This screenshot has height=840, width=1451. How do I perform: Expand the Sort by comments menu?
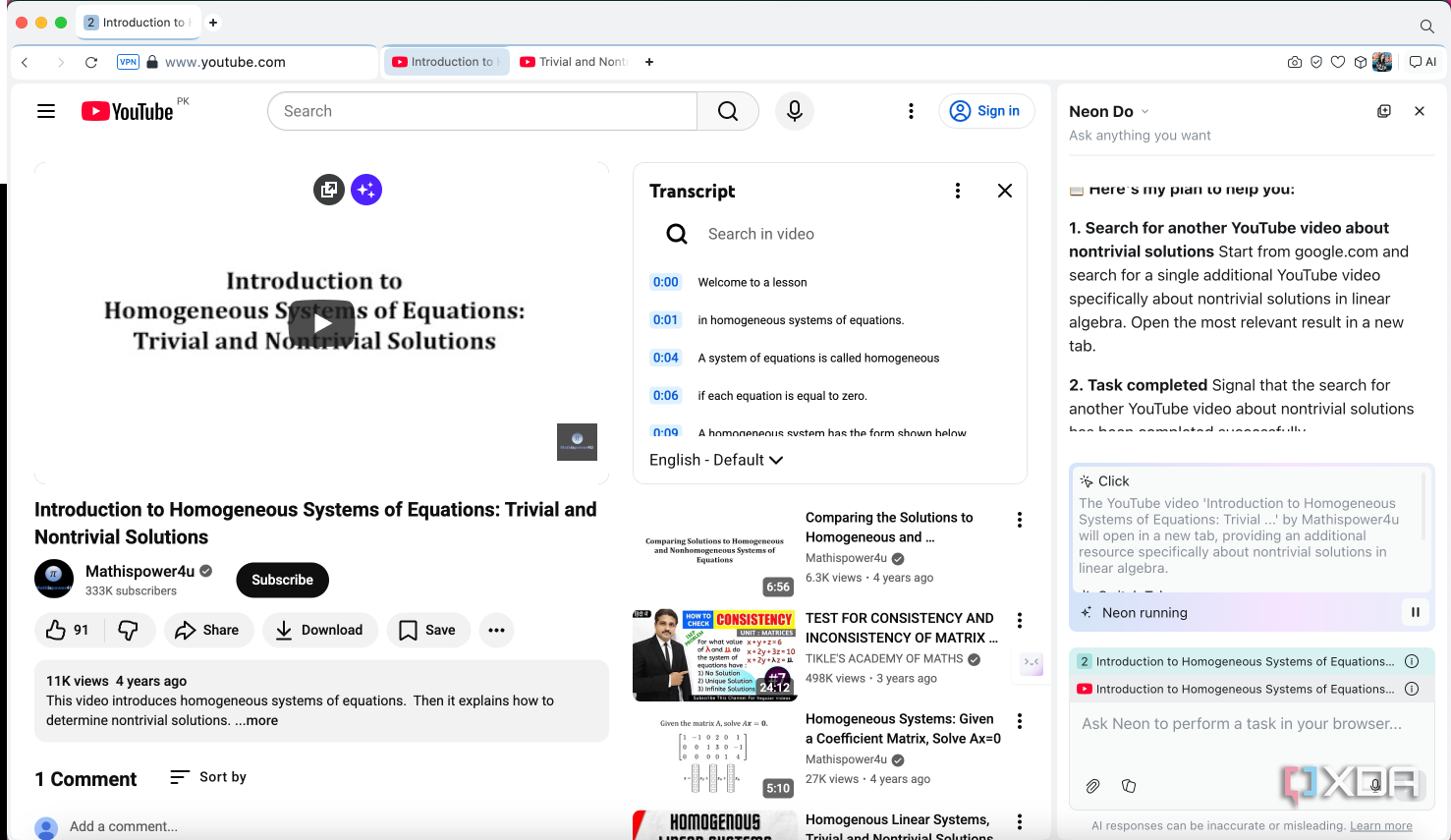(x=208, y=777)
